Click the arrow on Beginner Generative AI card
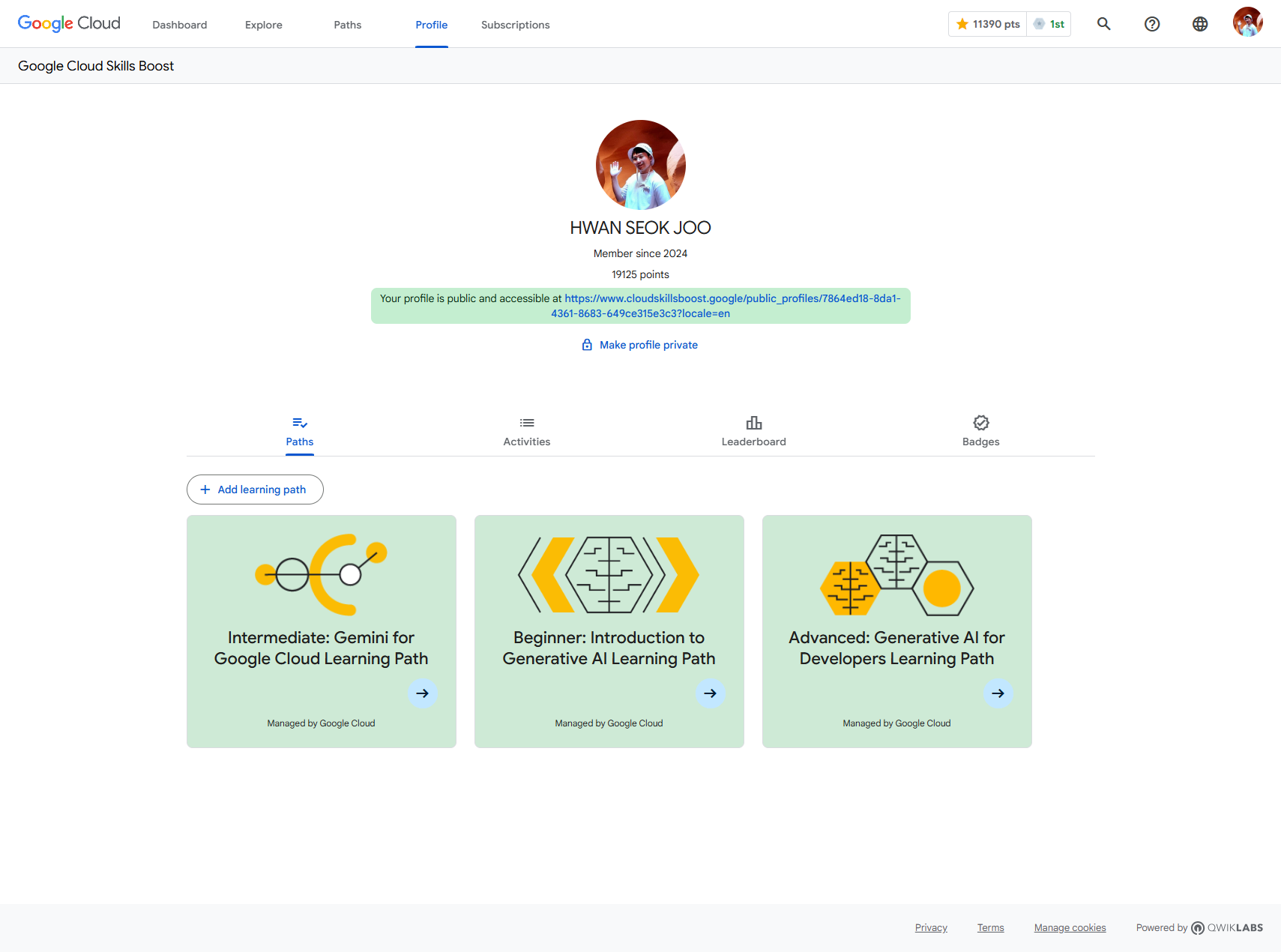Viewport: 1281px width, 952px height. pyautogui.click(x=711, y=693)
